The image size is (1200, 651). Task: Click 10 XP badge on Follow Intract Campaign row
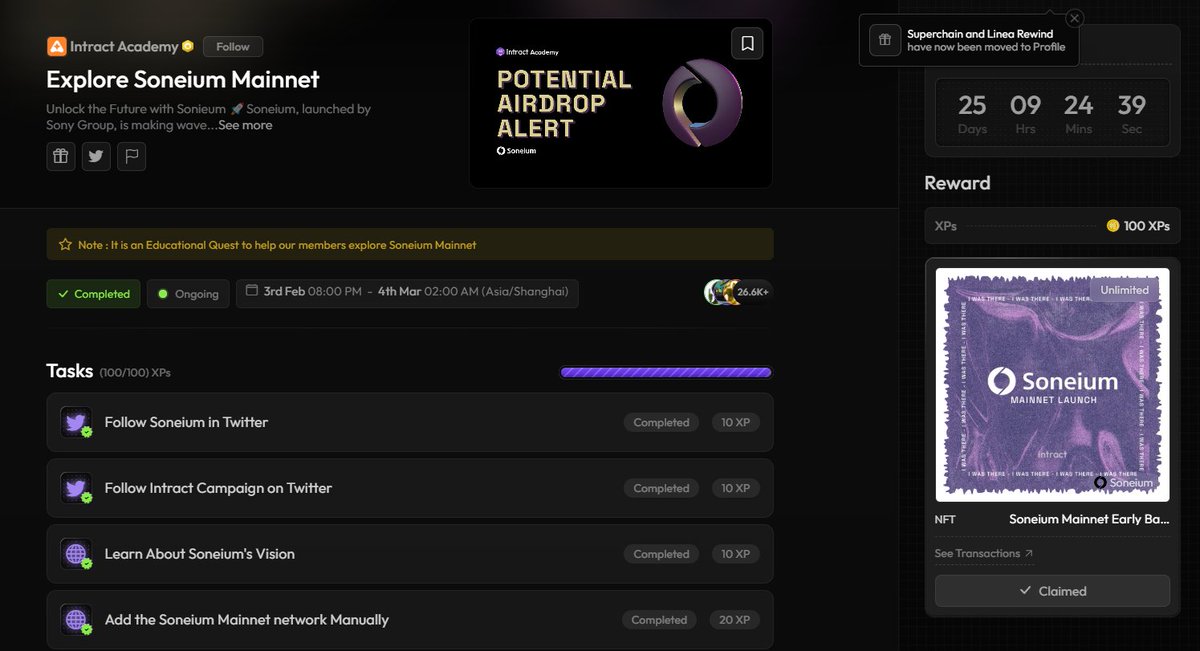click(x=735, y=488)
